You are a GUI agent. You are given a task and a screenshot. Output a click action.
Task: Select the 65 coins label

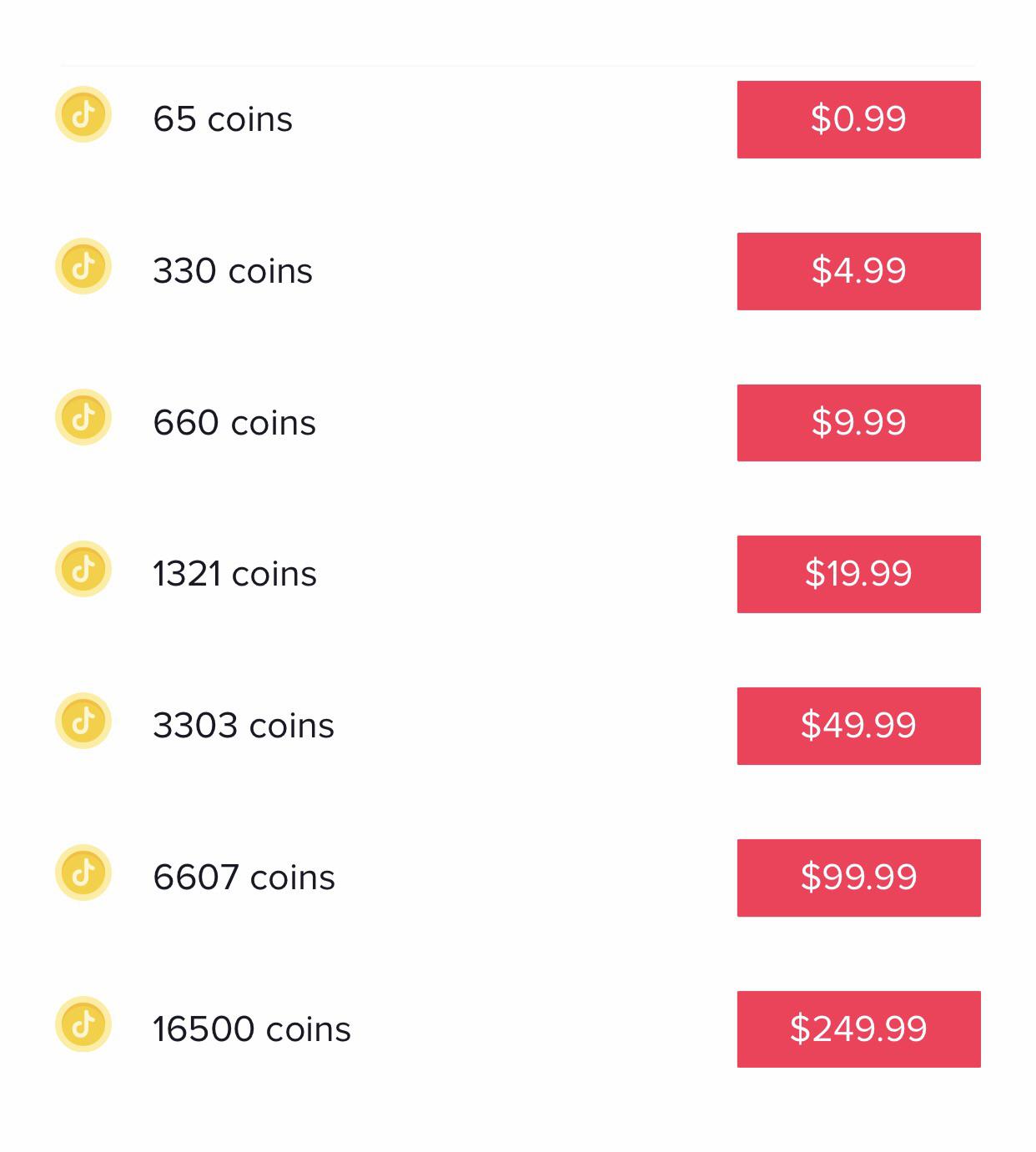coord(223,119)
